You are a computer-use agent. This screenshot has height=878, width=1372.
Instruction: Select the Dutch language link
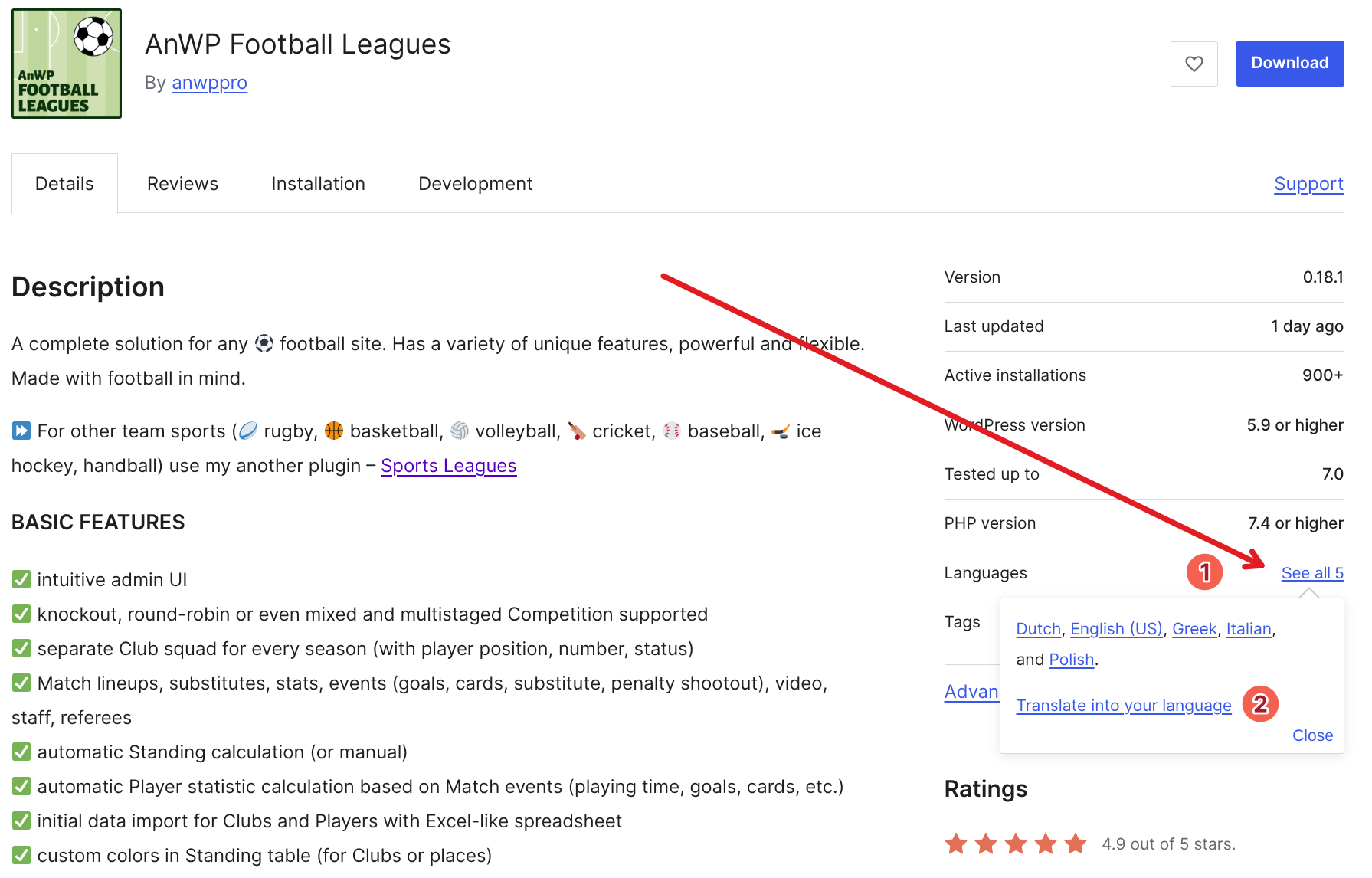tap(1038, 629)
